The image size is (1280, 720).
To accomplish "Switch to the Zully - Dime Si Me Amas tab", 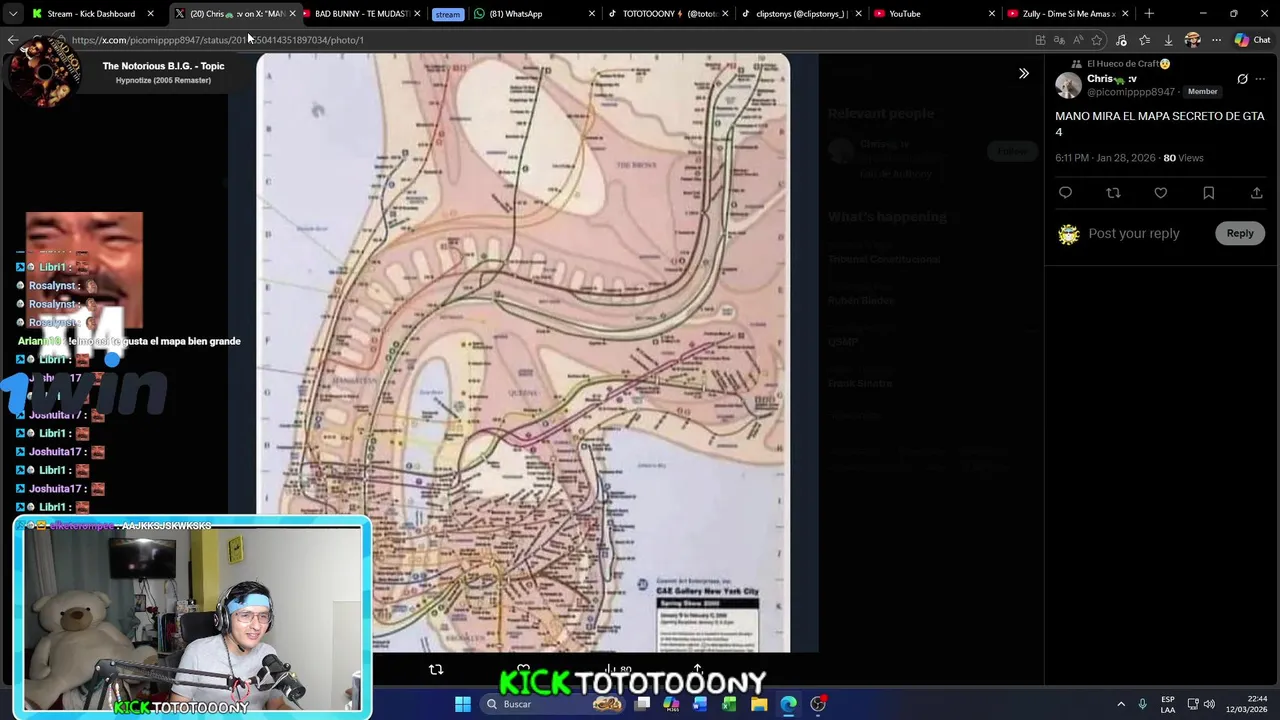I will (1068, 14).
